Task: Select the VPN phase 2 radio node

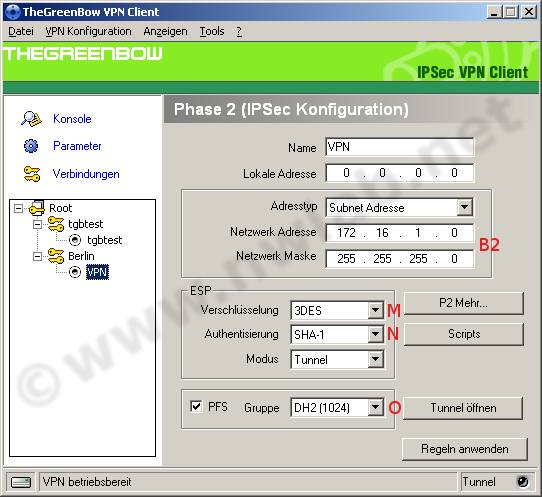Action: [75, 272]
